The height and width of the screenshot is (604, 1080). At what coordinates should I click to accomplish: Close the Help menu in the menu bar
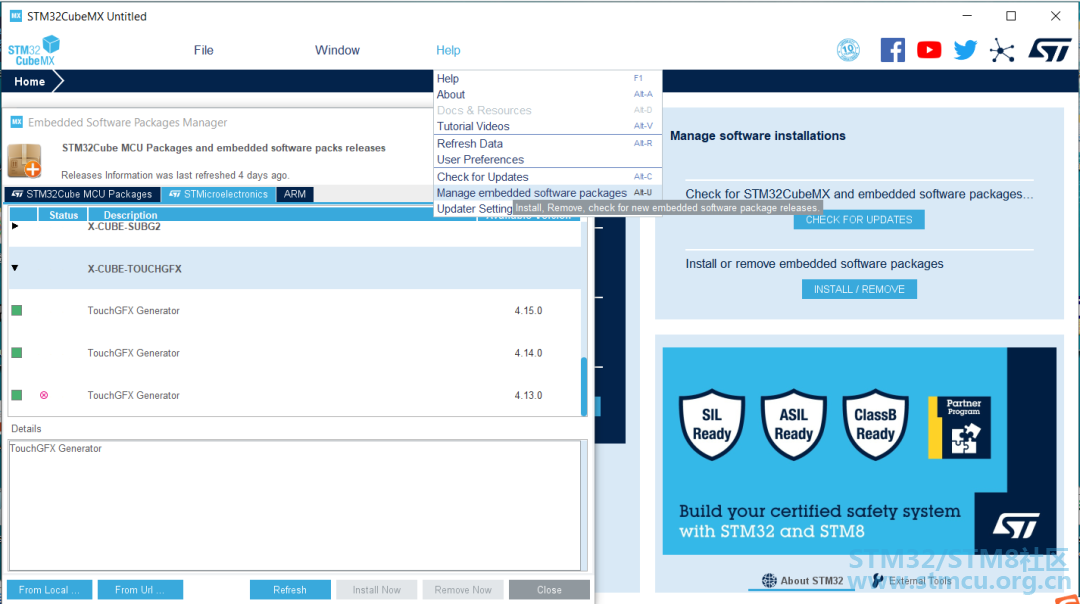[448, 50]
